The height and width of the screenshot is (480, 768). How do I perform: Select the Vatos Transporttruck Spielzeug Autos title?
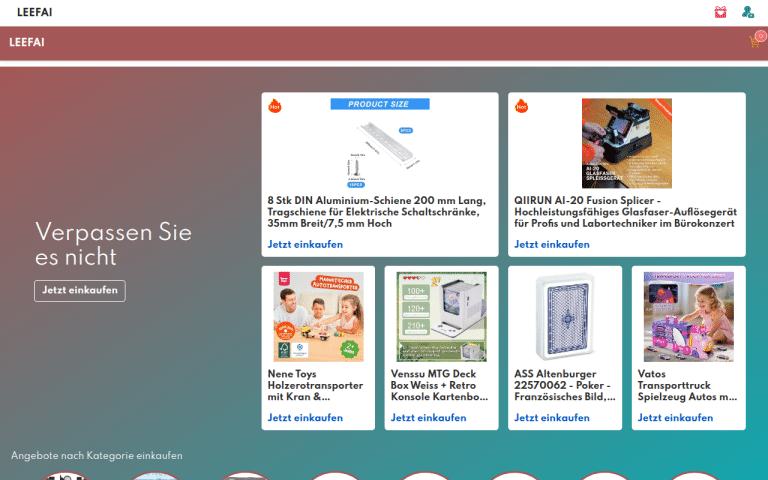(x=687, y=385)
